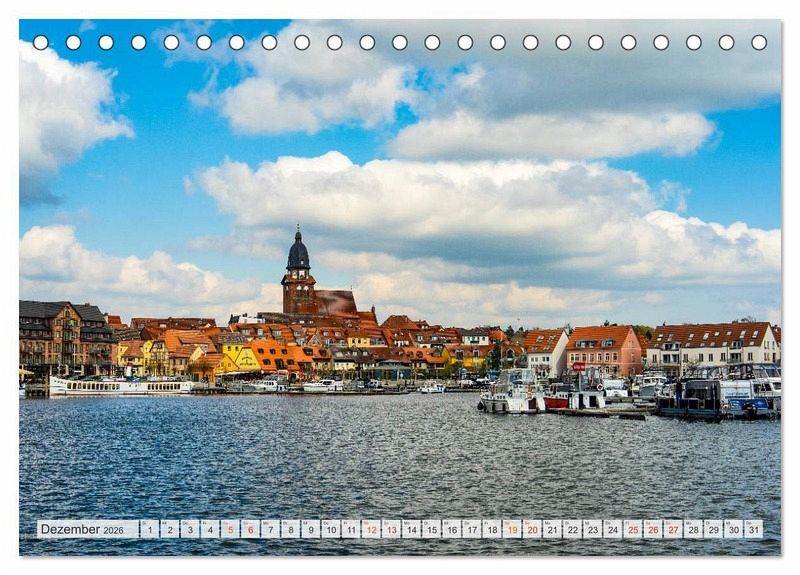The width and height of the screenshot is (800, 575).
Task: Pick the red weekend date 20
Action: [x=533, y=529]
